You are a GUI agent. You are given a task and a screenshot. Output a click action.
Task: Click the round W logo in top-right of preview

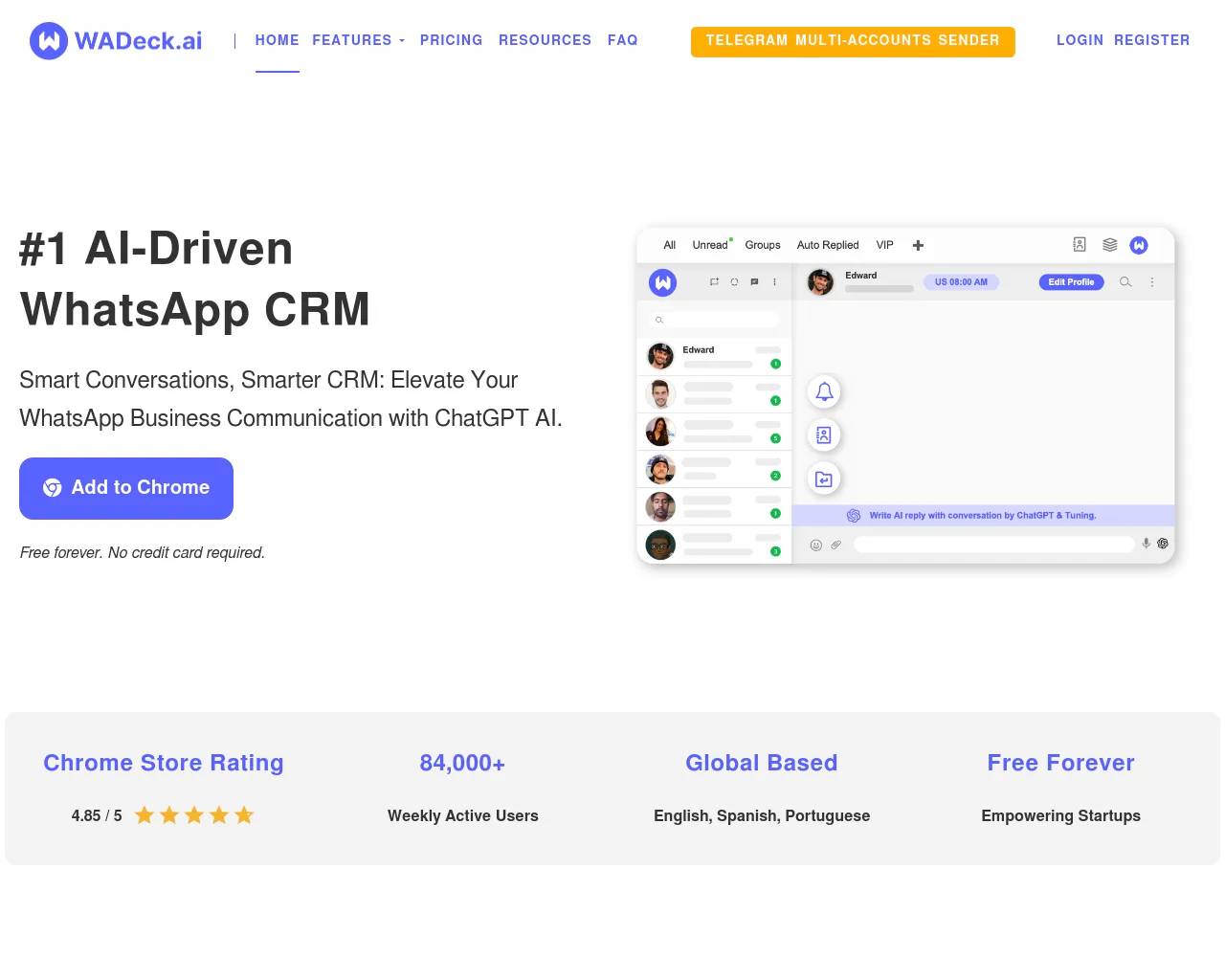1139,245
